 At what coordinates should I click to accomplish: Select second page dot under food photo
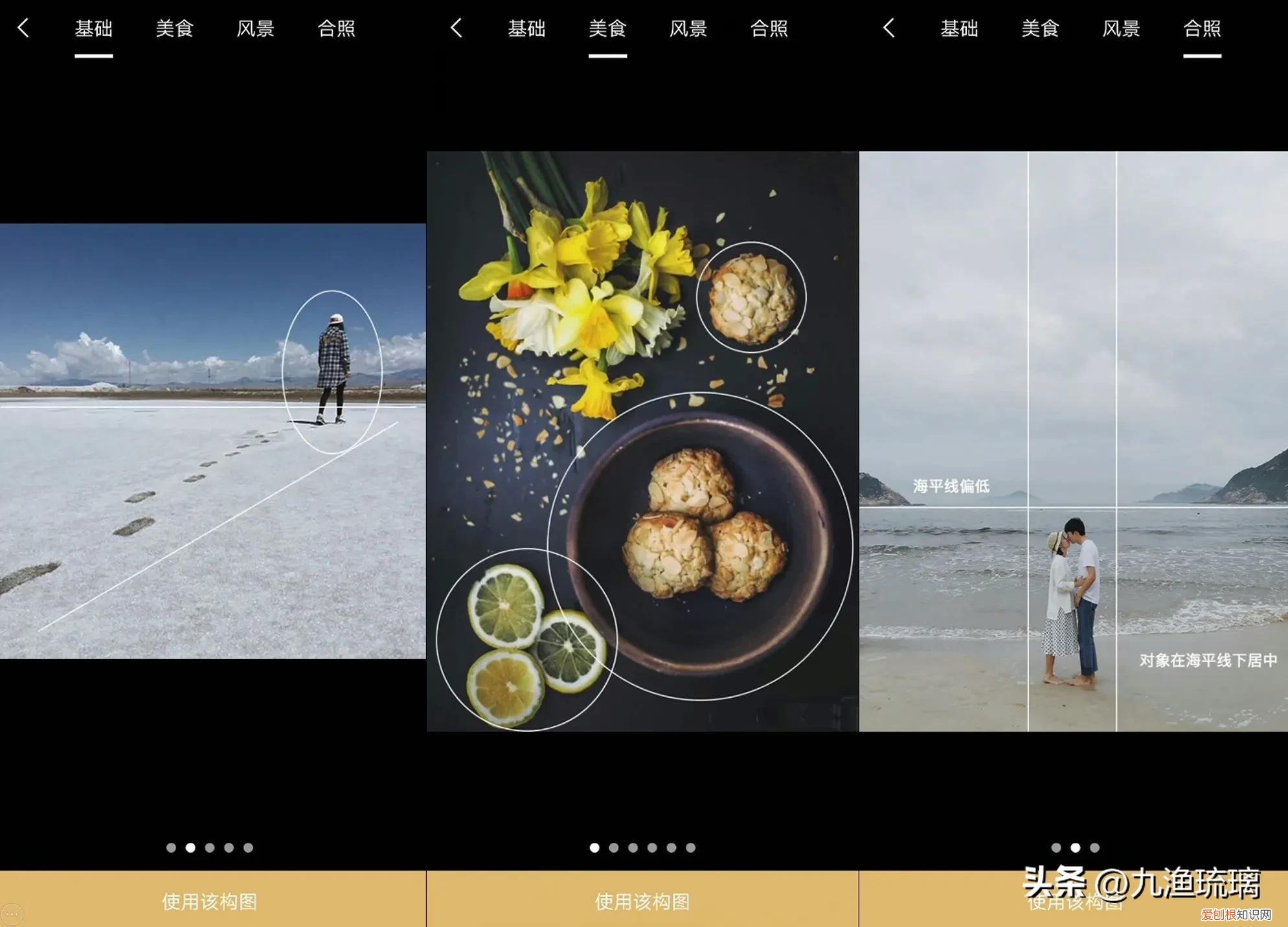pyautogui.click(x=614, y=847)
